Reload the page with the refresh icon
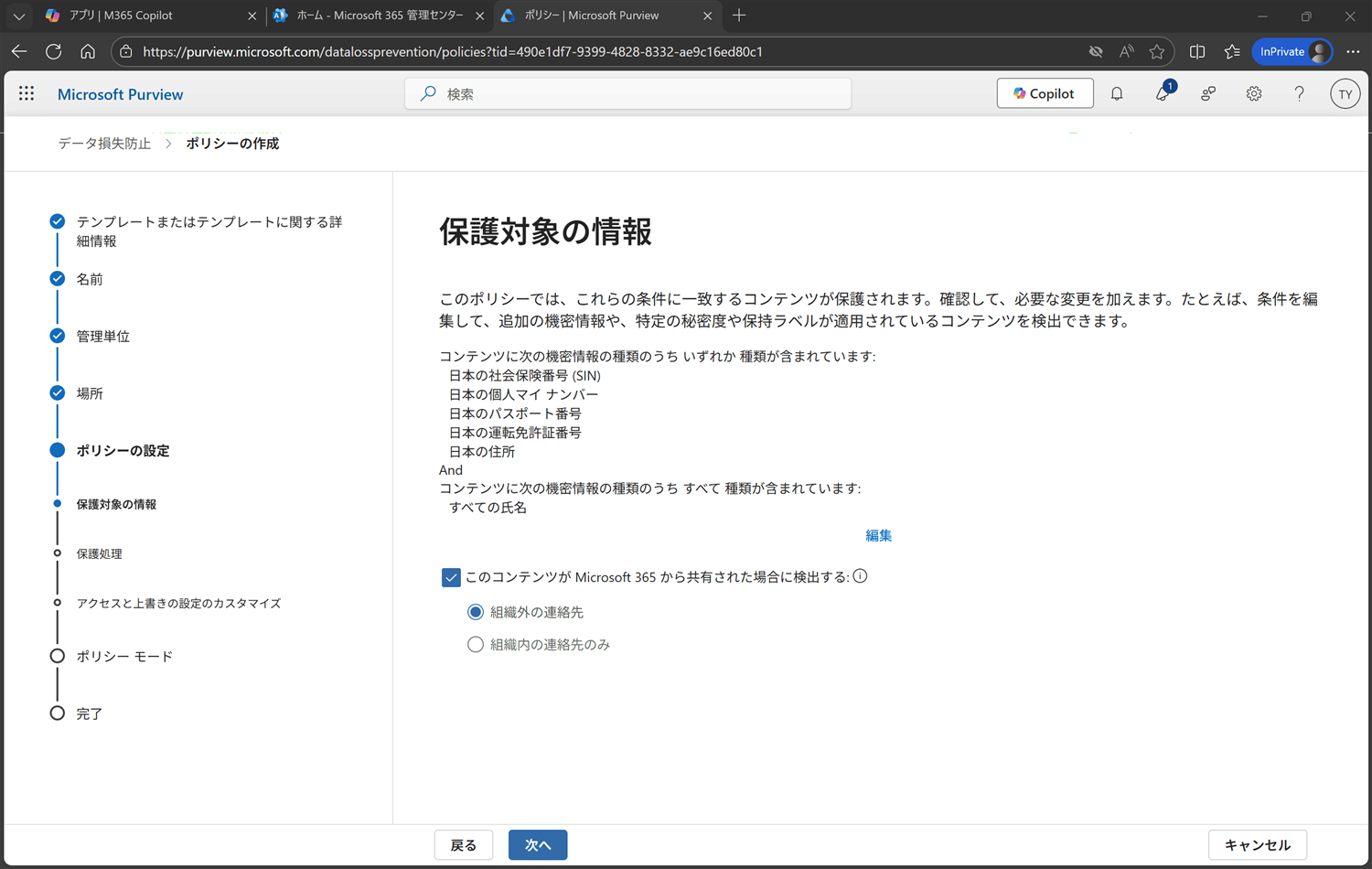The image size is (1372, 869). pos(53,51)
